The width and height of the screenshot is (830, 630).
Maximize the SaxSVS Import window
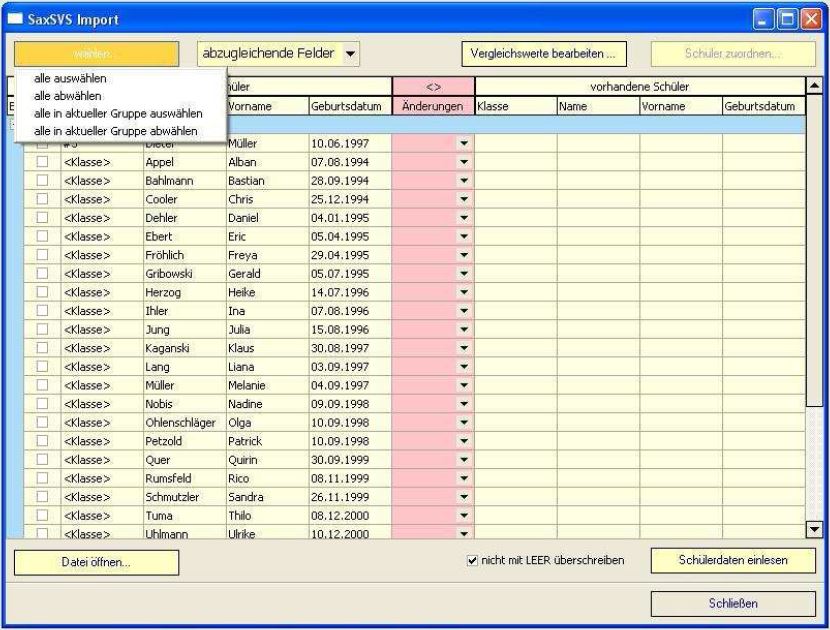coord(787,20)
